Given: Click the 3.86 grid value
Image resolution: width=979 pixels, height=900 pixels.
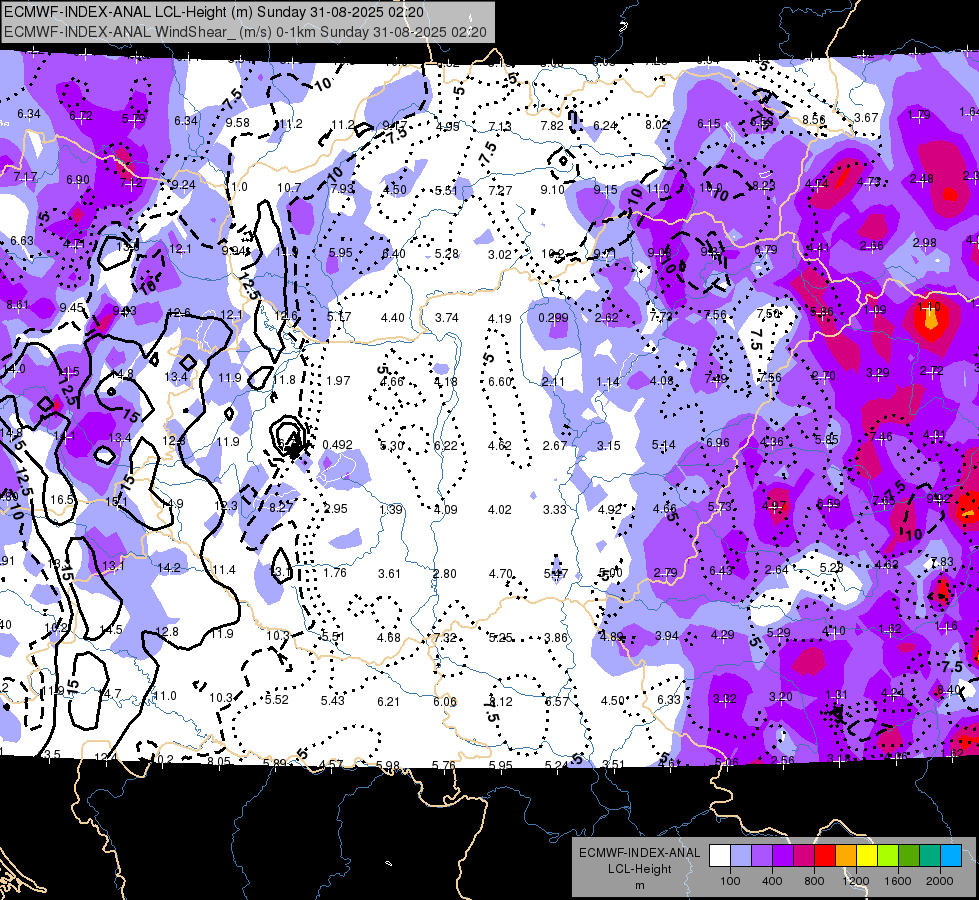Looking at the screenshot, I should (x=556, y=638).
